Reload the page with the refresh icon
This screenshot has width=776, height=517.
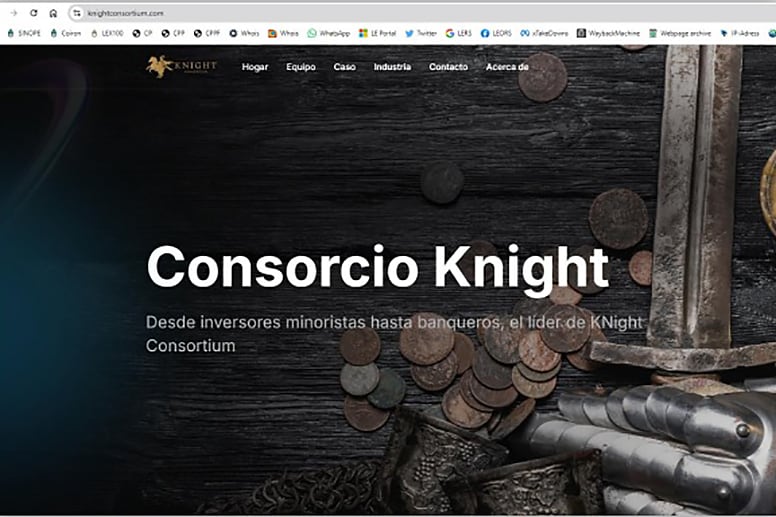click(x=33, y=13)
